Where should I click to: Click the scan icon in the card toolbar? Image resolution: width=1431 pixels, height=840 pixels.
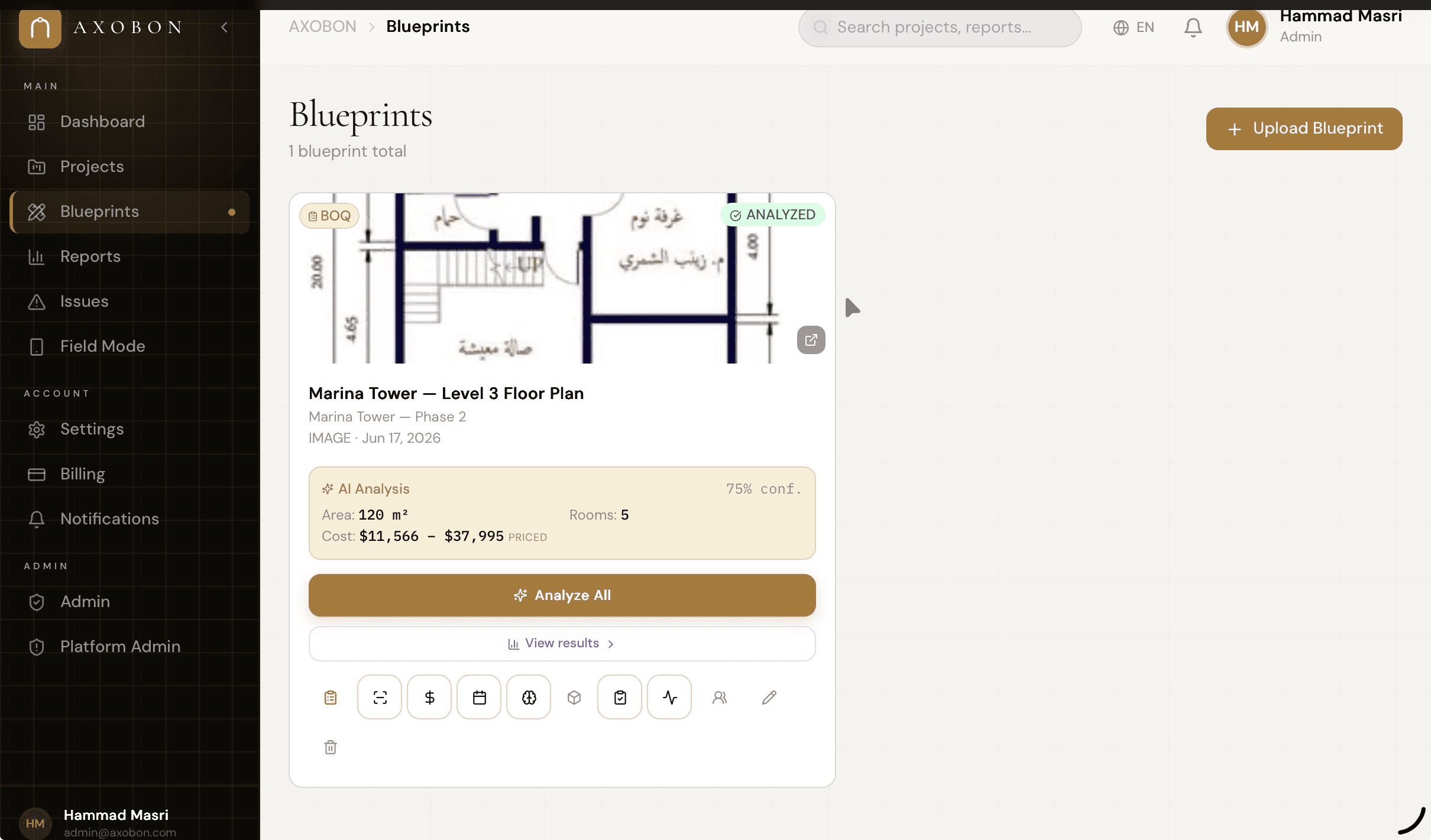[380, 698]
